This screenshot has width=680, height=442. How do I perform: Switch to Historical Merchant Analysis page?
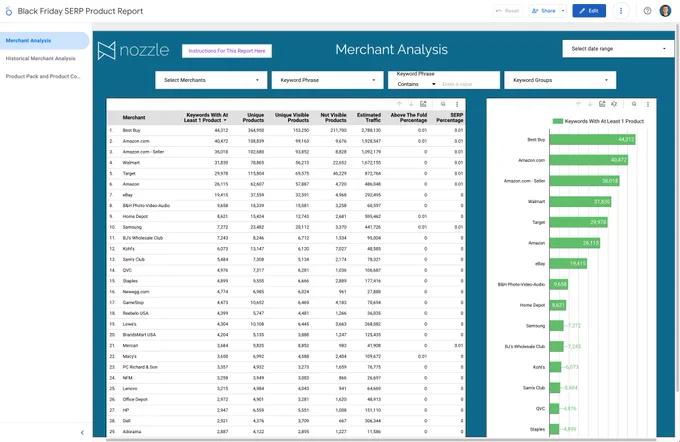coord(40,58)
